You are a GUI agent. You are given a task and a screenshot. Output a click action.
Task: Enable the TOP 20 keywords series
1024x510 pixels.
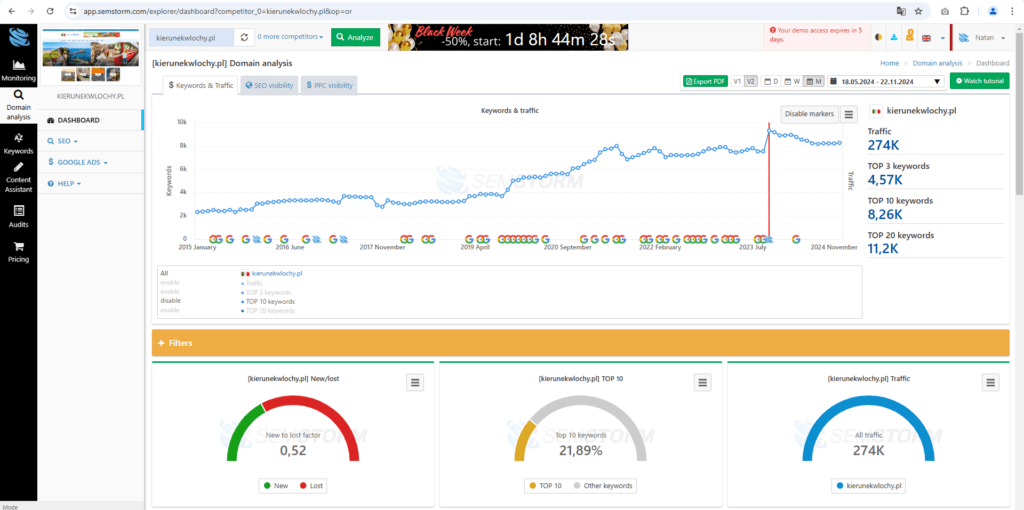[169, 310]
